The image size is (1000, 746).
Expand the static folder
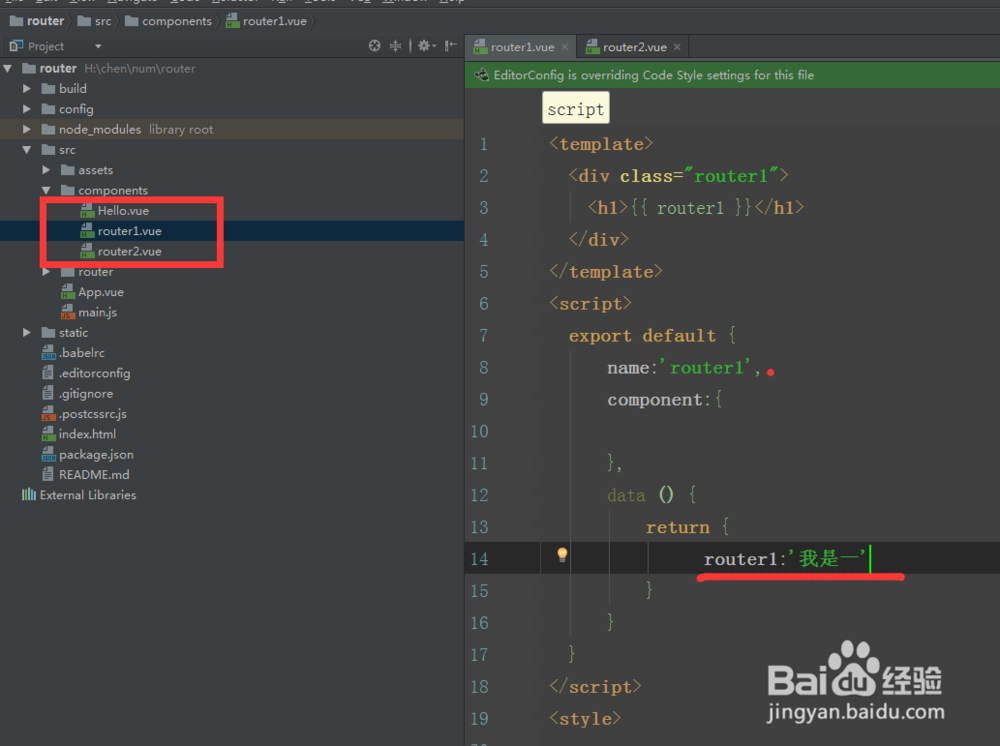(x=26, y=333)
